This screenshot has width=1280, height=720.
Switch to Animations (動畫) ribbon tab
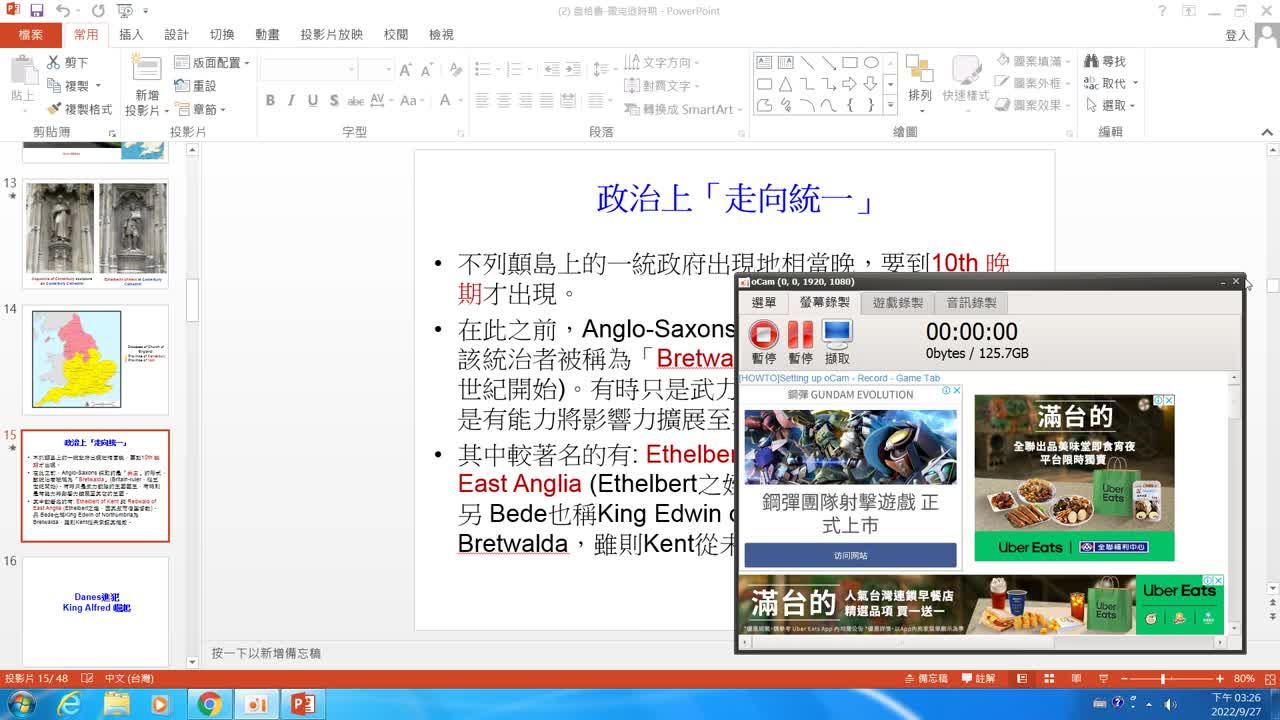[267, 35]
